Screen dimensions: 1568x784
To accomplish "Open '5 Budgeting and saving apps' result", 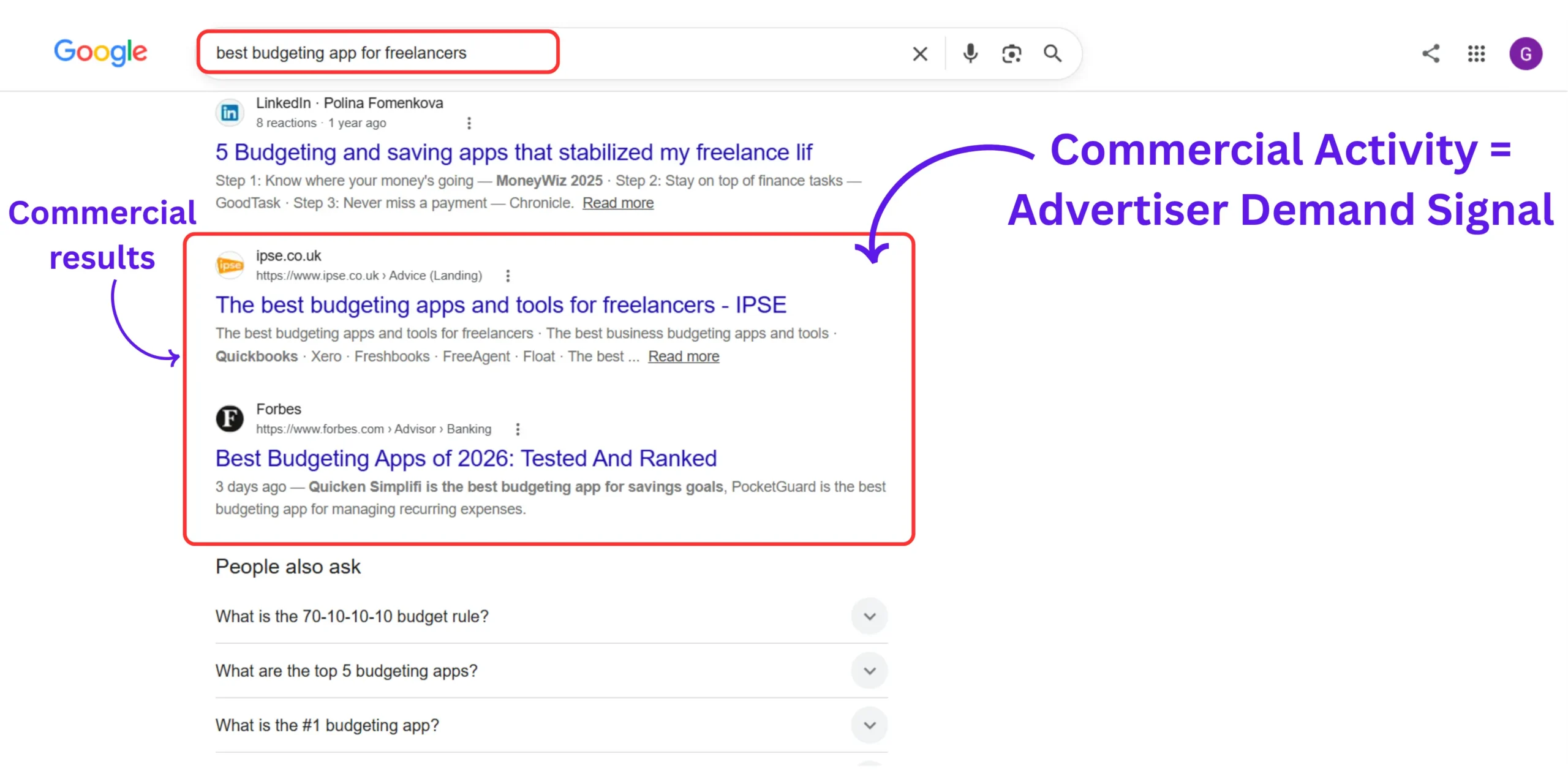I will click(x=513, y=152).
